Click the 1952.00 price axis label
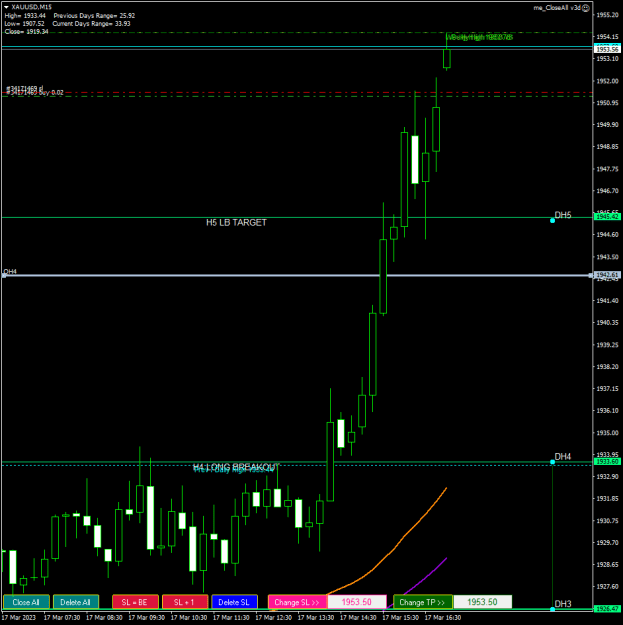This screenshot has height=625, width=623. [607, 81]
